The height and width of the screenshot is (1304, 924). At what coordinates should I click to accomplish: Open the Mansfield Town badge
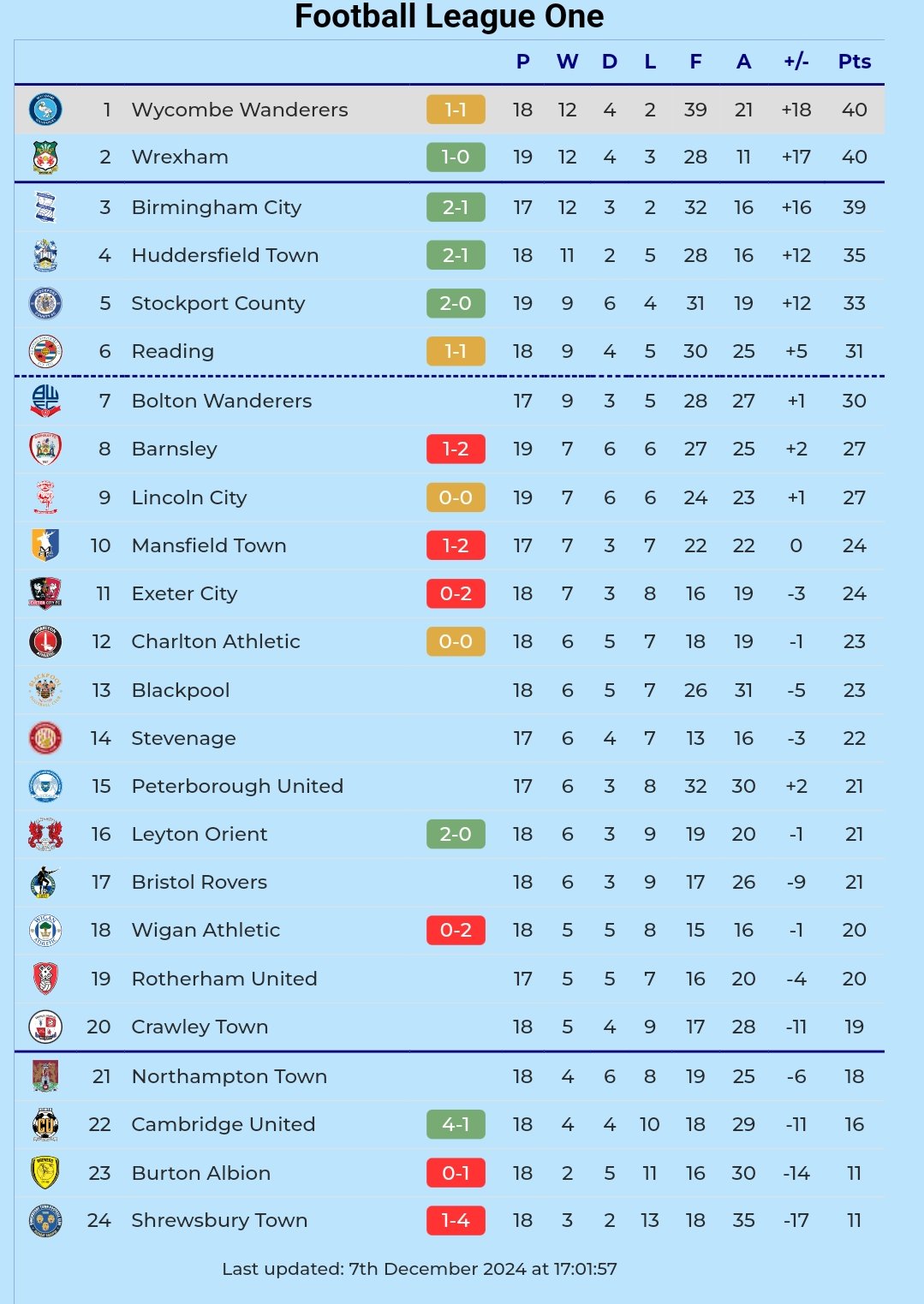tap(45, 545)
